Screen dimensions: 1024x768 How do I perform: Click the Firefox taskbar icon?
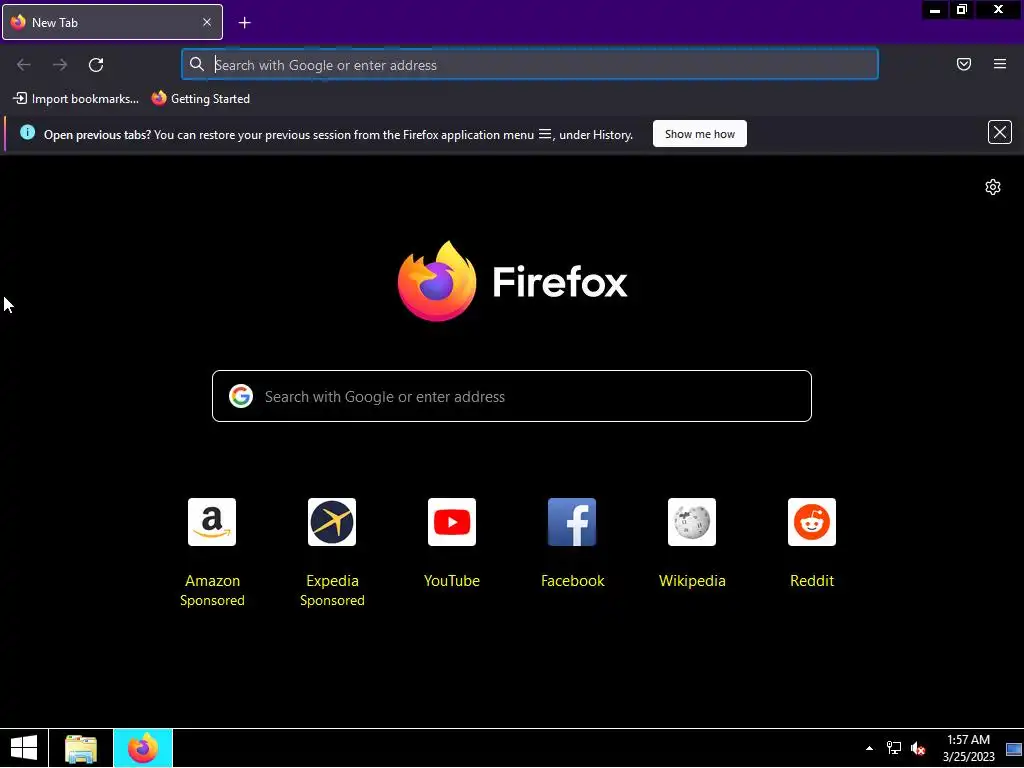143,748
